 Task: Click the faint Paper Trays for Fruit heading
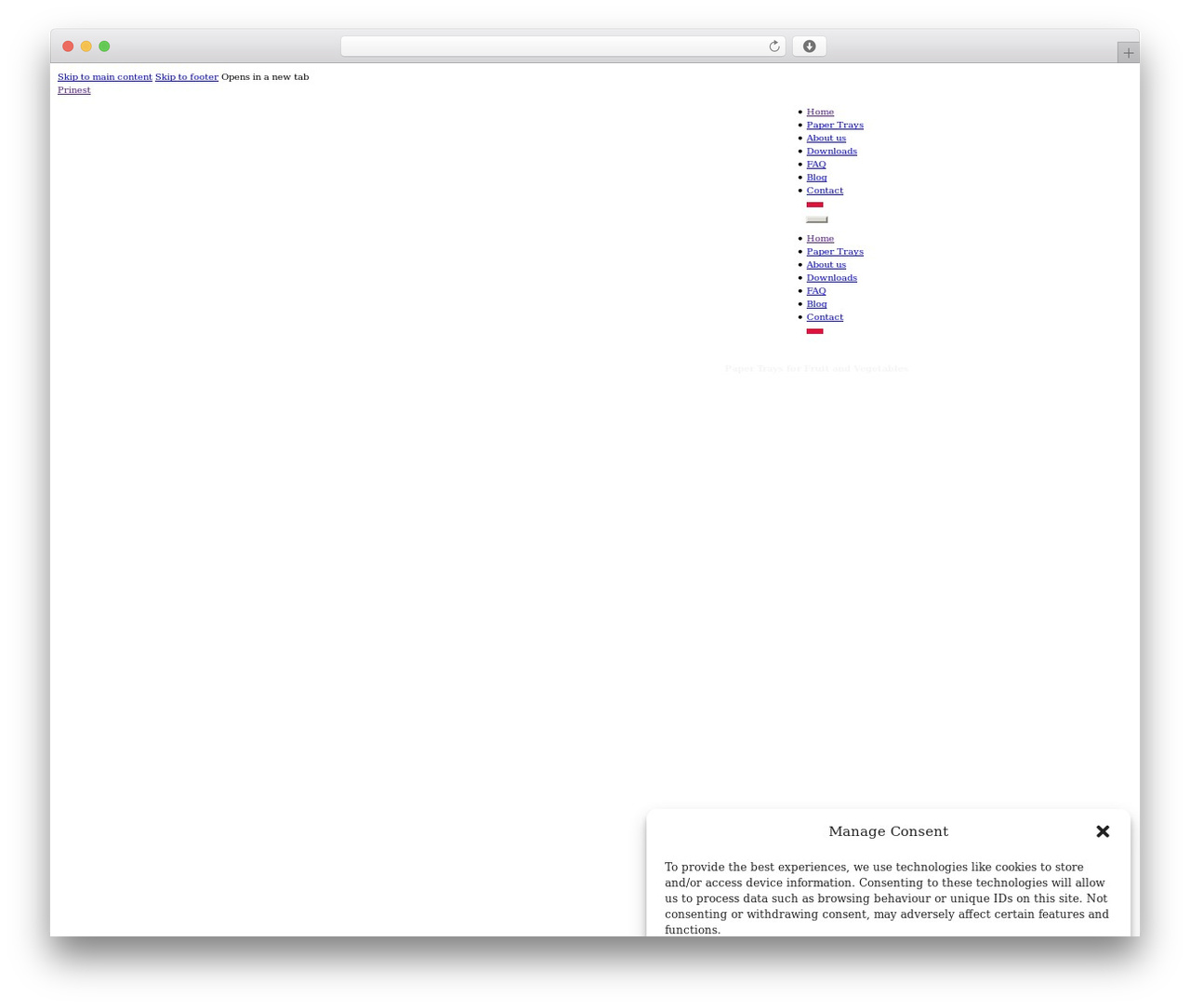pos(816,369)
